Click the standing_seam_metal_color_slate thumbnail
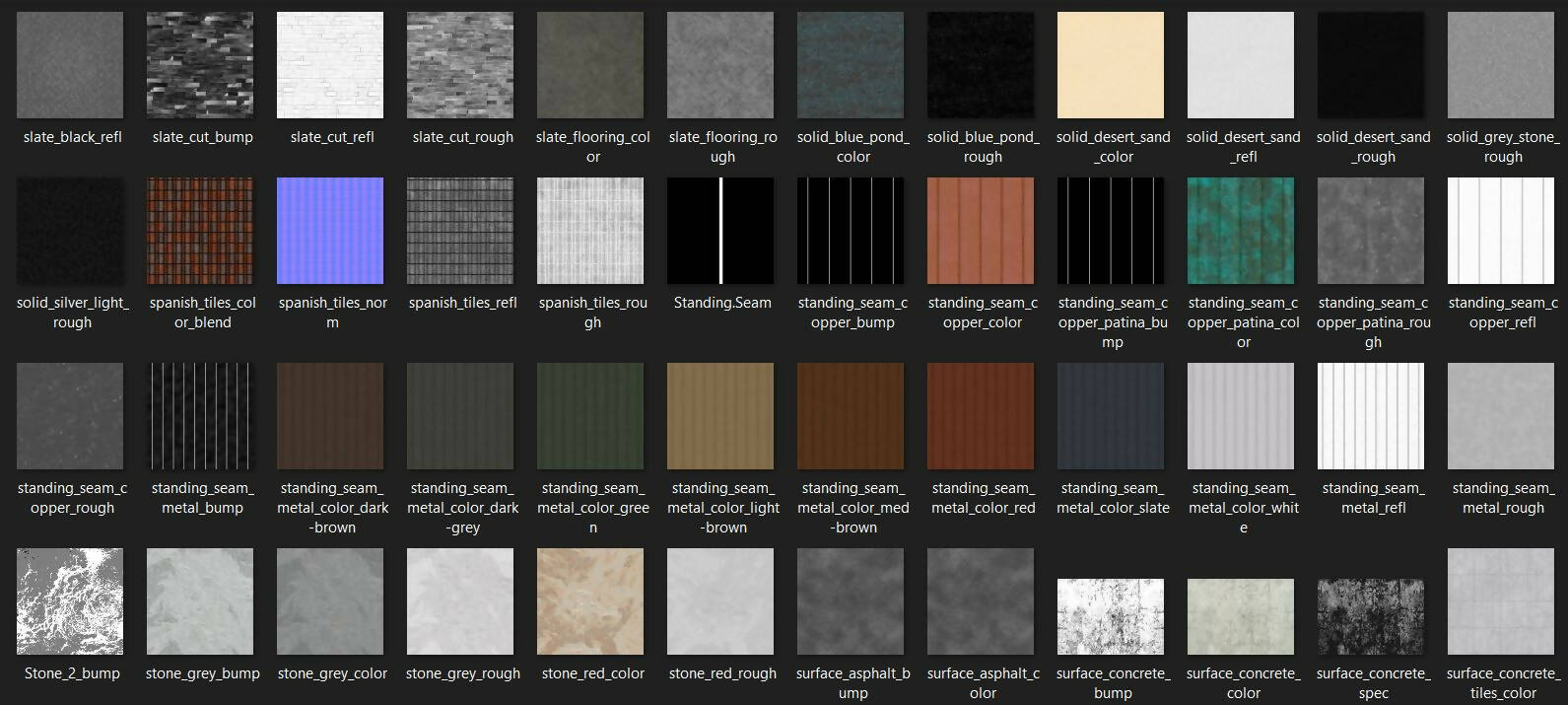This screenshot has height=705, width=1568. (x=1111, y=416)
